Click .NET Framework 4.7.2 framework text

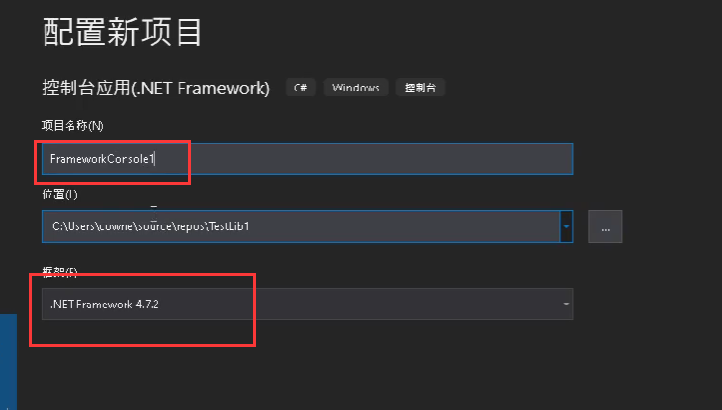coord(105,304)
